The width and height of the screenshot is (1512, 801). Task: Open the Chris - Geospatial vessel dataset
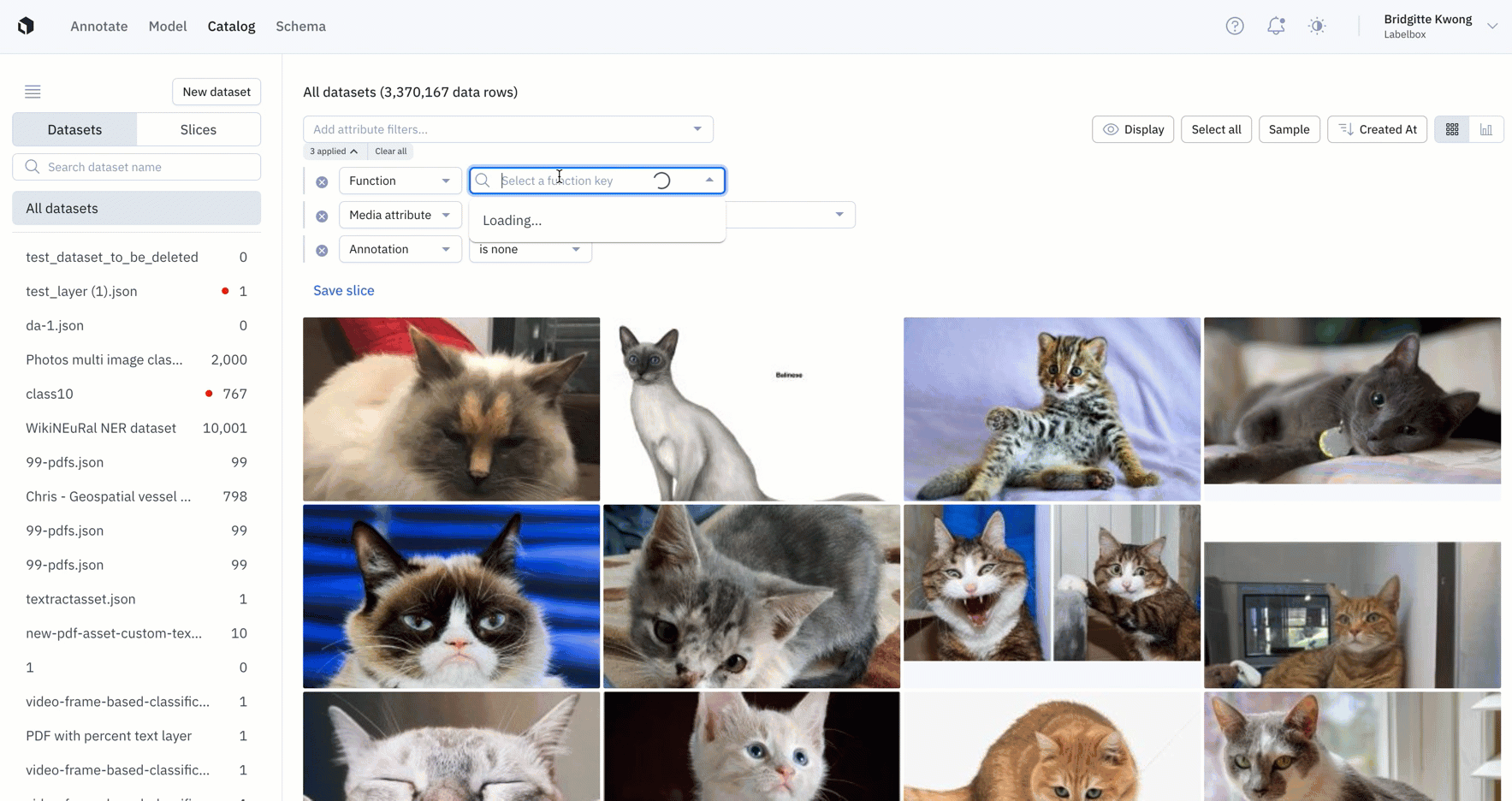[137, 496]
